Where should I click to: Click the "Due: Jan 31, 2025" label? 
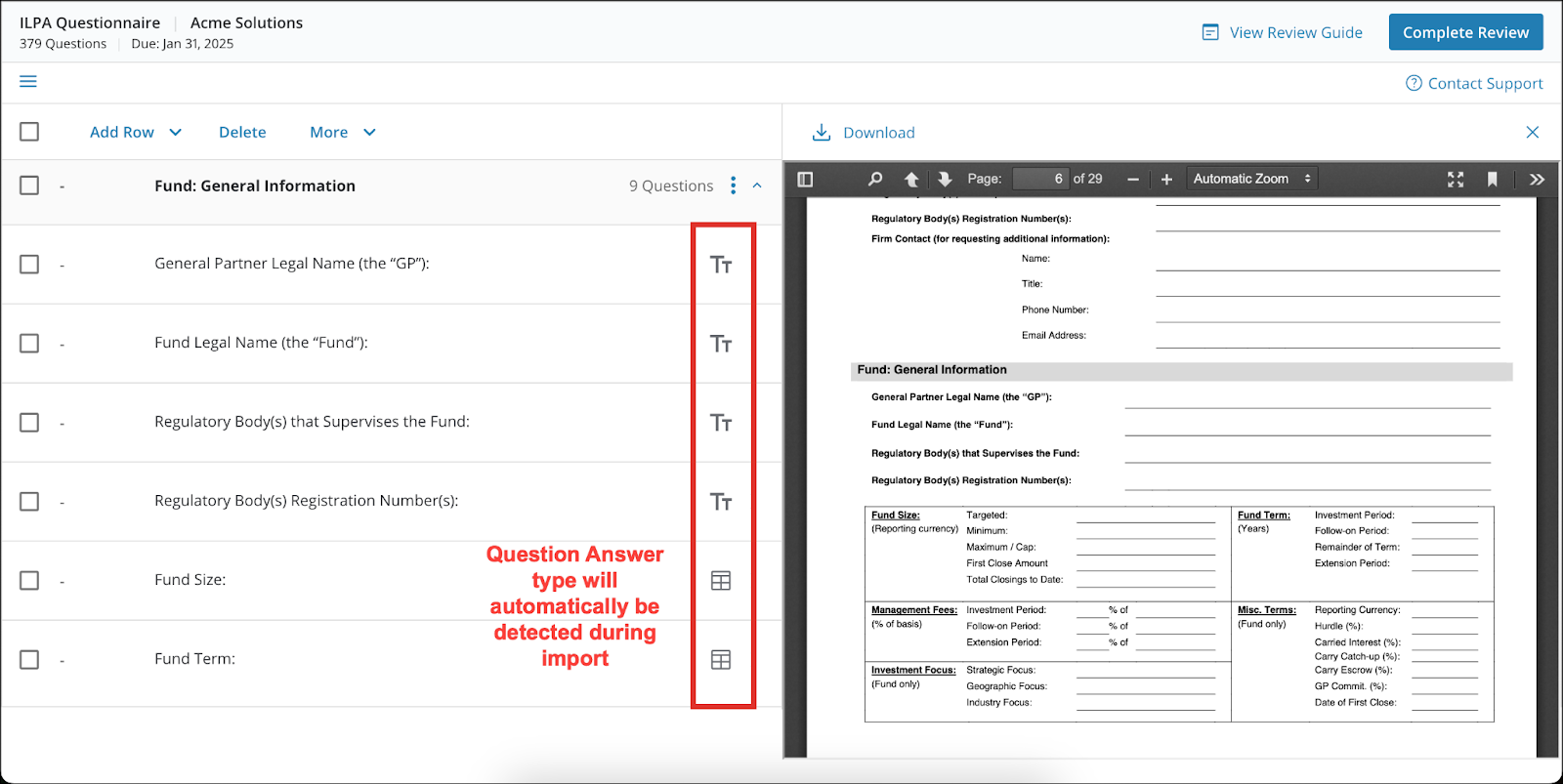[183, 44]
